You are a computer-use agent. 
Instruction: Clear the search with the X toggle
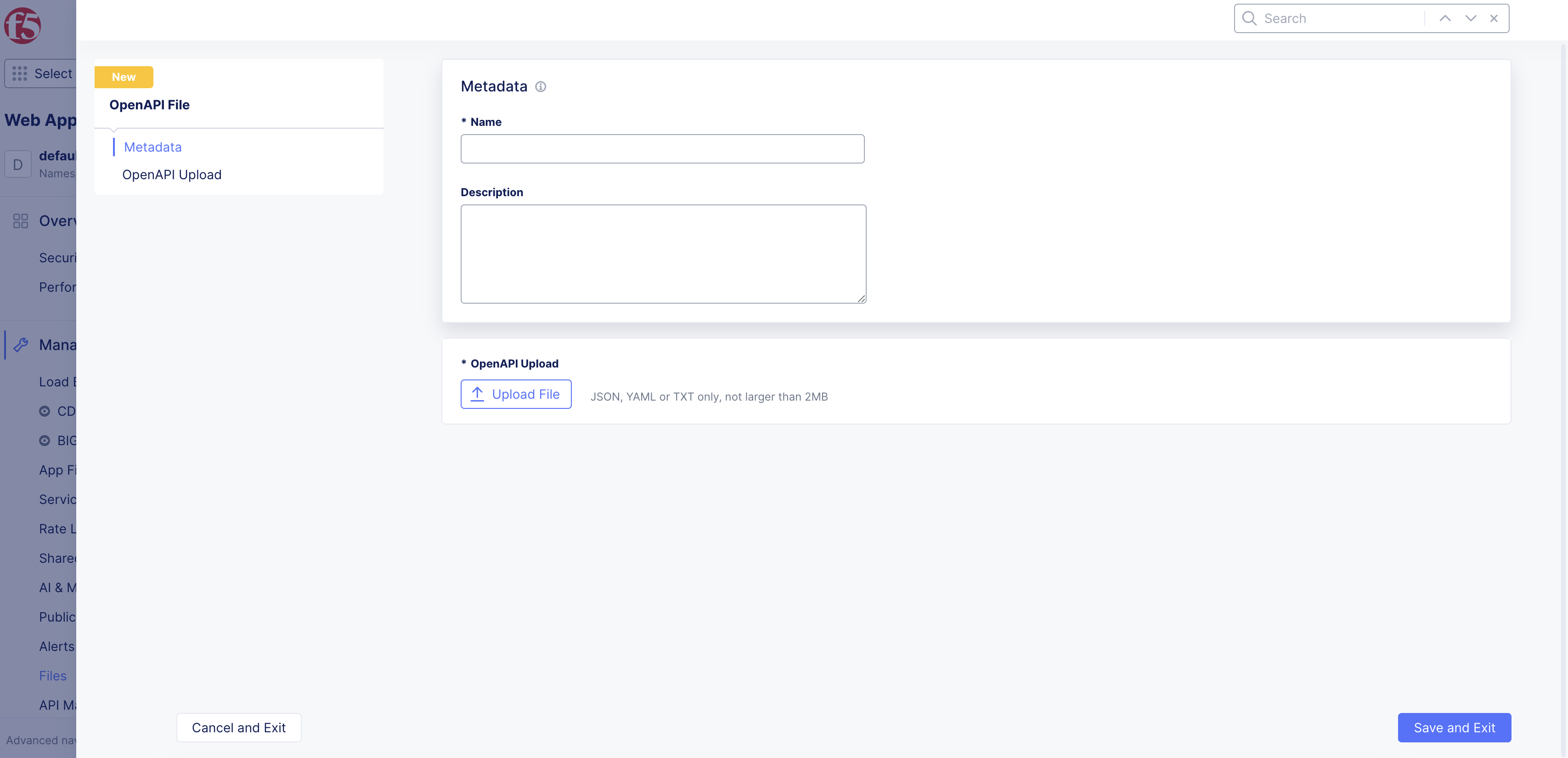pyautogui.click(x=1495, y=18)
